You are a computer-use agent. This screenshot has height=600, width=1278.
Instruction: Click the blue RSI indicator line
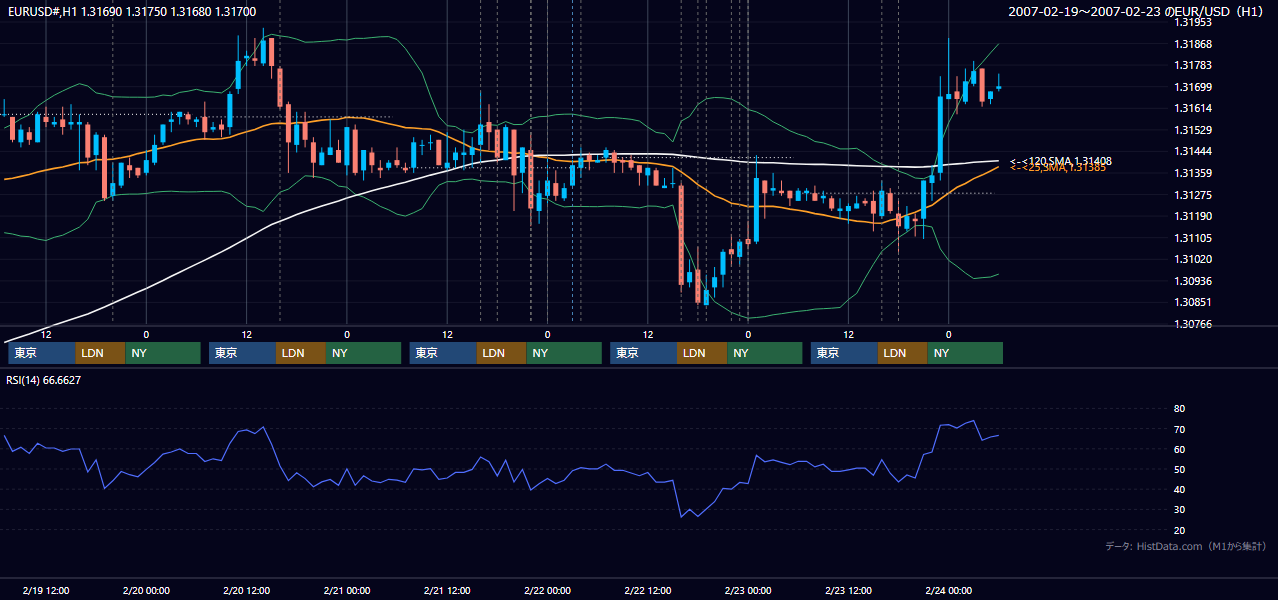pos(500,470)
